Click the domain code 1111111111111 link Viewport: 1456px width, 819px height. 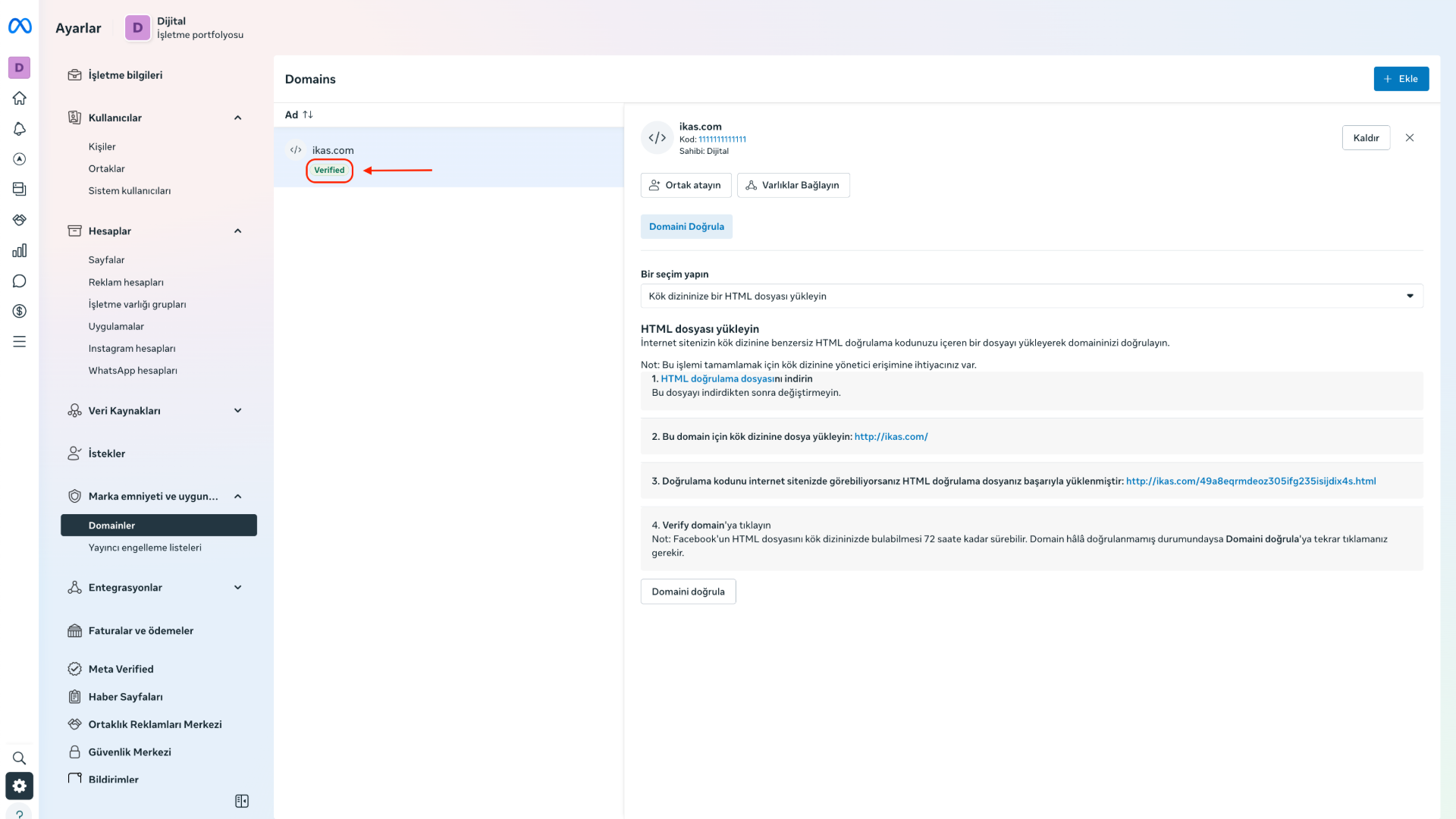tap(722, 140)
